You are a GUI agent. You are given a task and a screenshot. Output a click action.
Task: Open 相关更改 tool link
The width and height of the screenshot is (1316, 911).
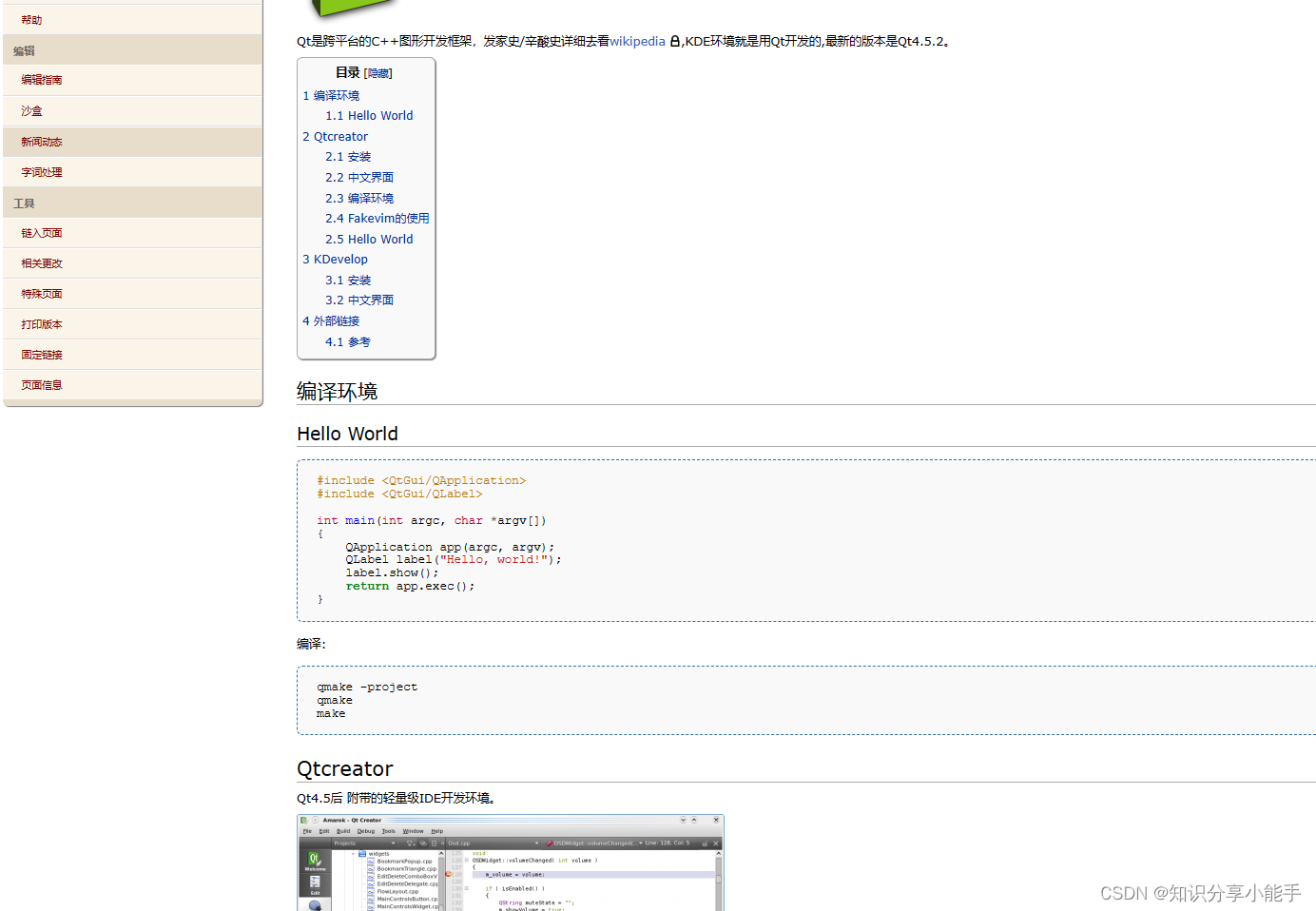[x=42, y=263]
